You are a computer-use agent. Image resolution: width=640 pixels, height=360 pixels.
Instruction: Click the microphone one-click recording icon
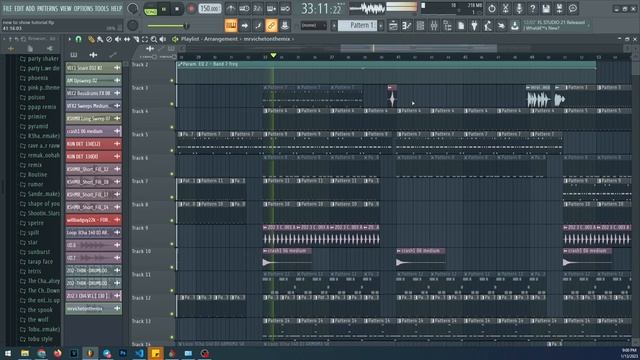click(519, 9)
